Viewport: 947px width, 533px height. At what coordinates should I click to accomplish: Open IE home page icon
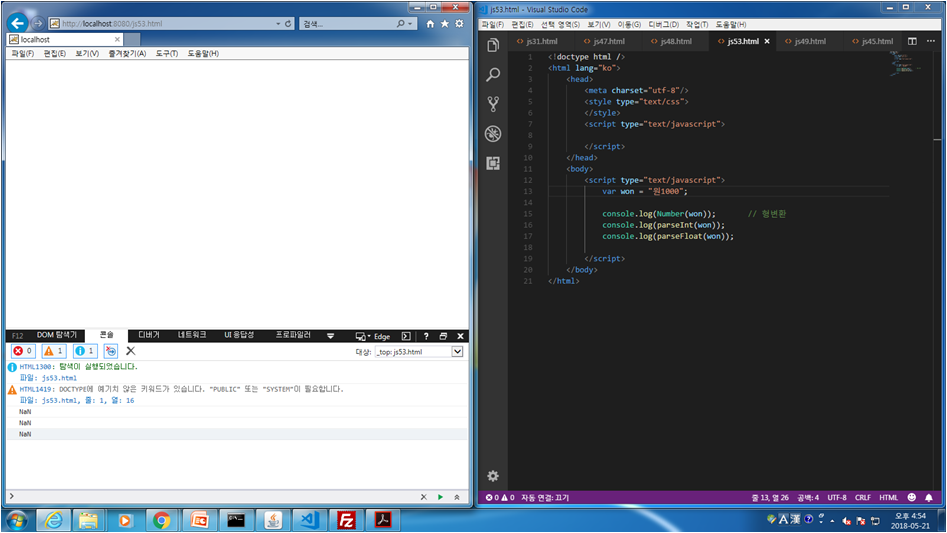point(430,24)
